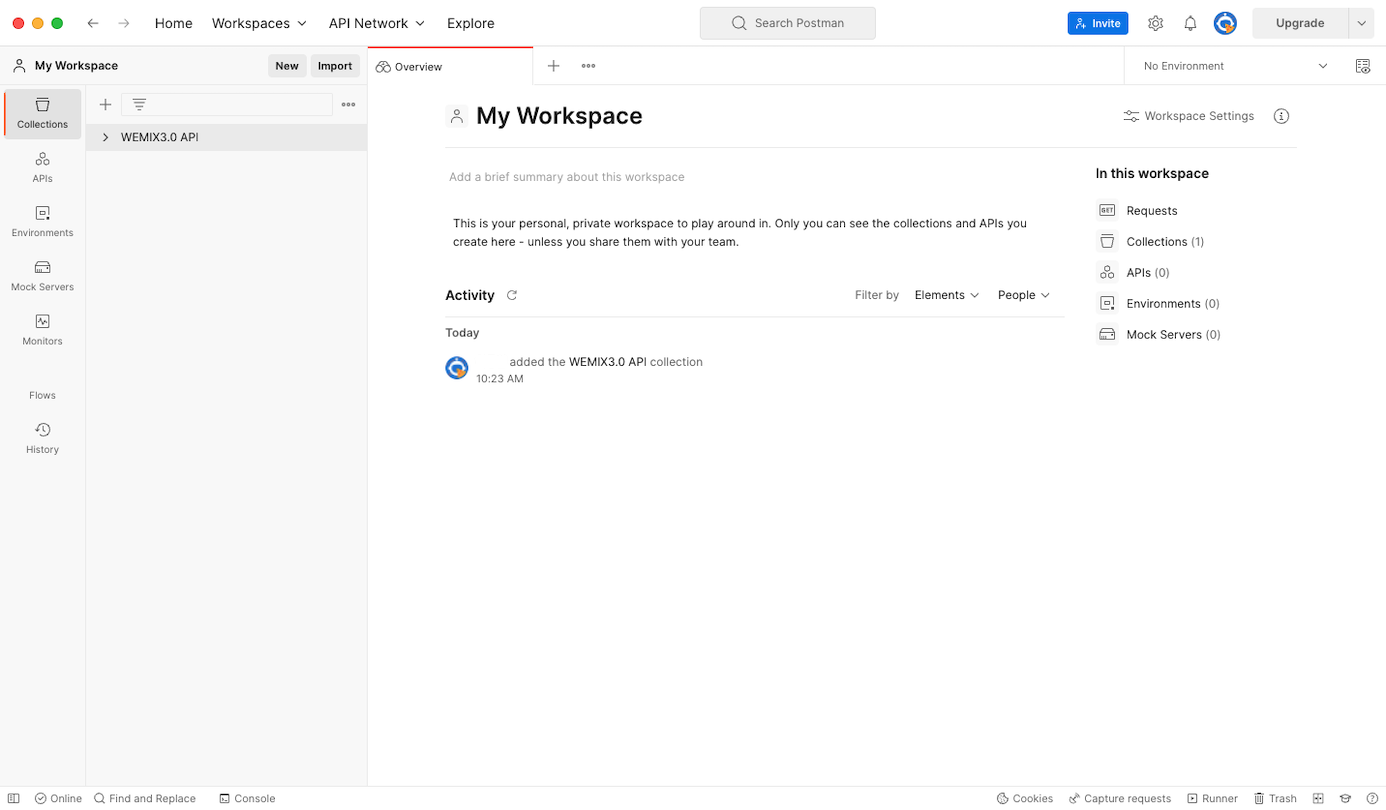
Task: Open the Collections sidebar panel
Action: tap(42, 113)
